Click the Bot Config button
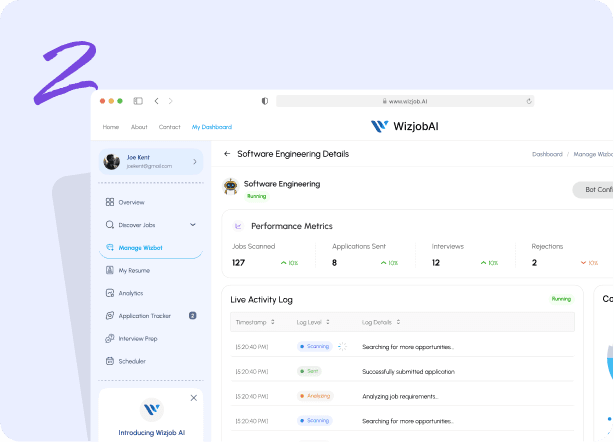The height and width of the screenshot is (442, 614). (594, 189)
